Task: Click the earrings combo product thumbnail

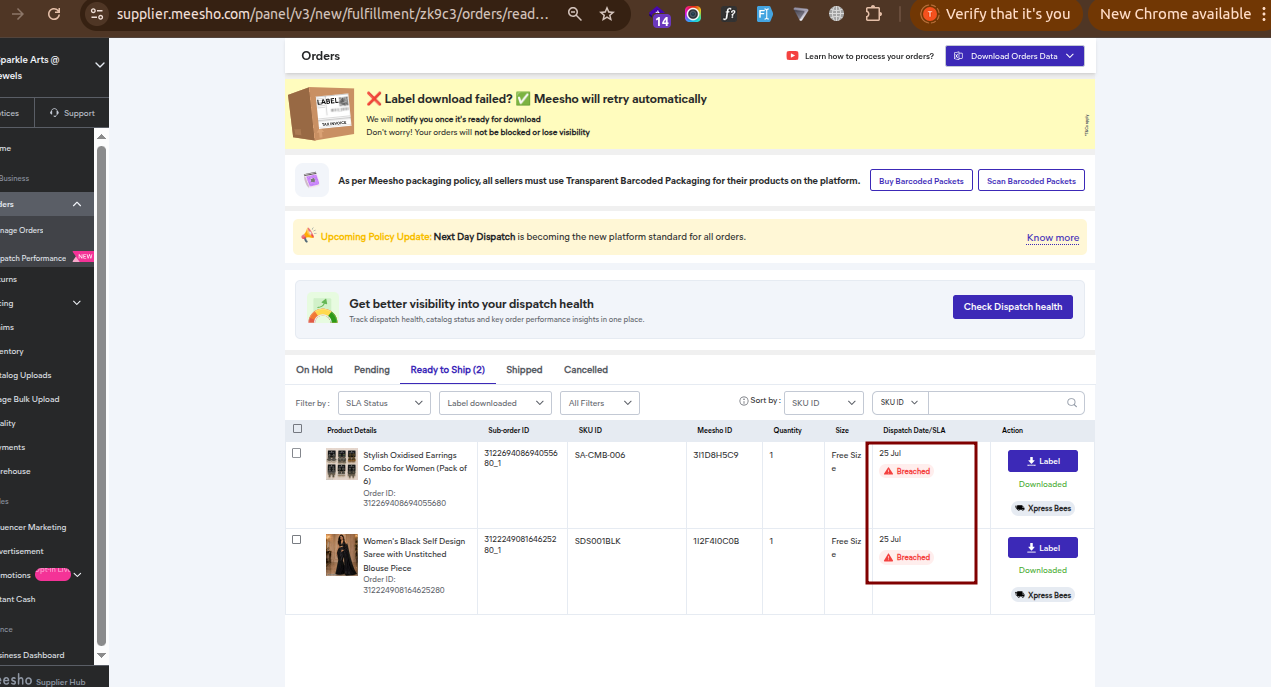Action: (x=342, y=464)
